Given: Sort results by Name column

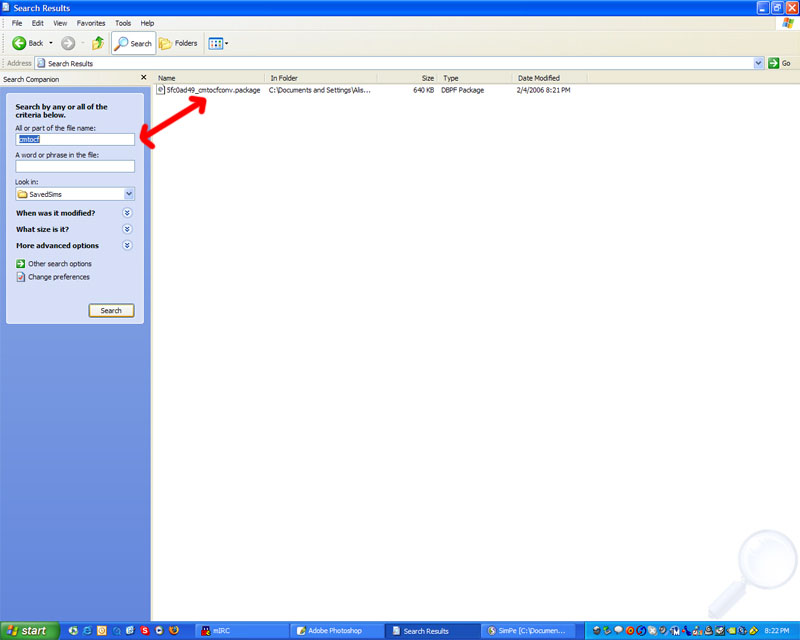Looking at the screenshot, I should pos(209,78).
